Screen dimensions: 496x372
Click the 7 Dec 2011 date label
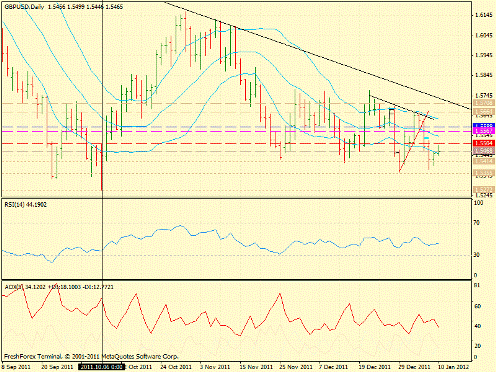[333, 367]
